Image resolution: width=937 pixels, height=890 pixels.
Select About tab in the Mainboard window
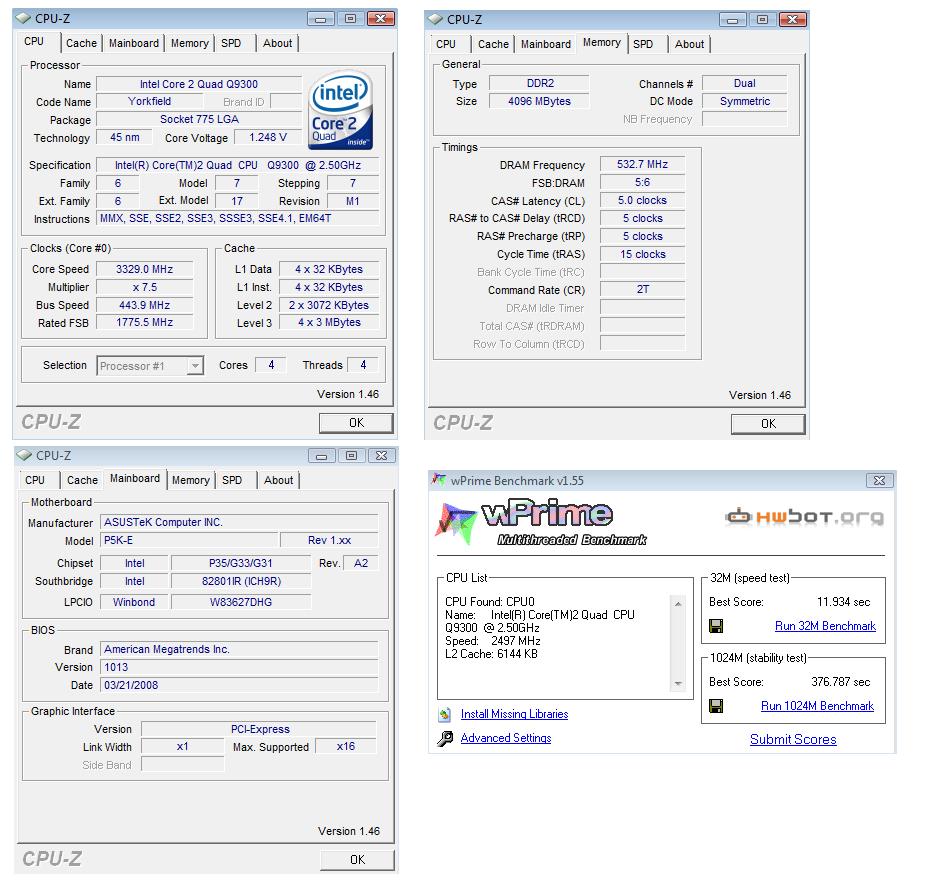click(278, 480)
